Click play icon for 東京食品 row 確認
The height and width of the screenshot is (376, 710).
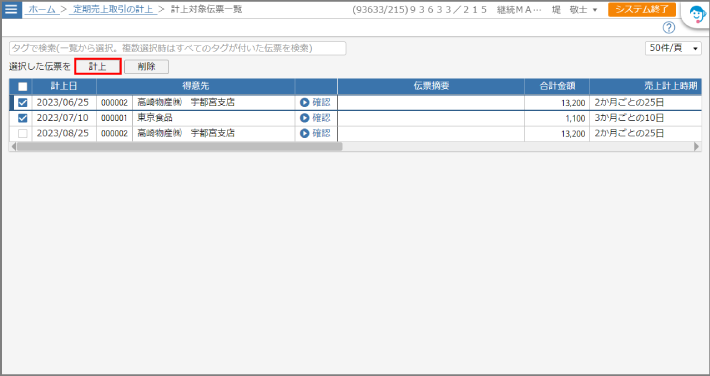[x=304, y=118]
